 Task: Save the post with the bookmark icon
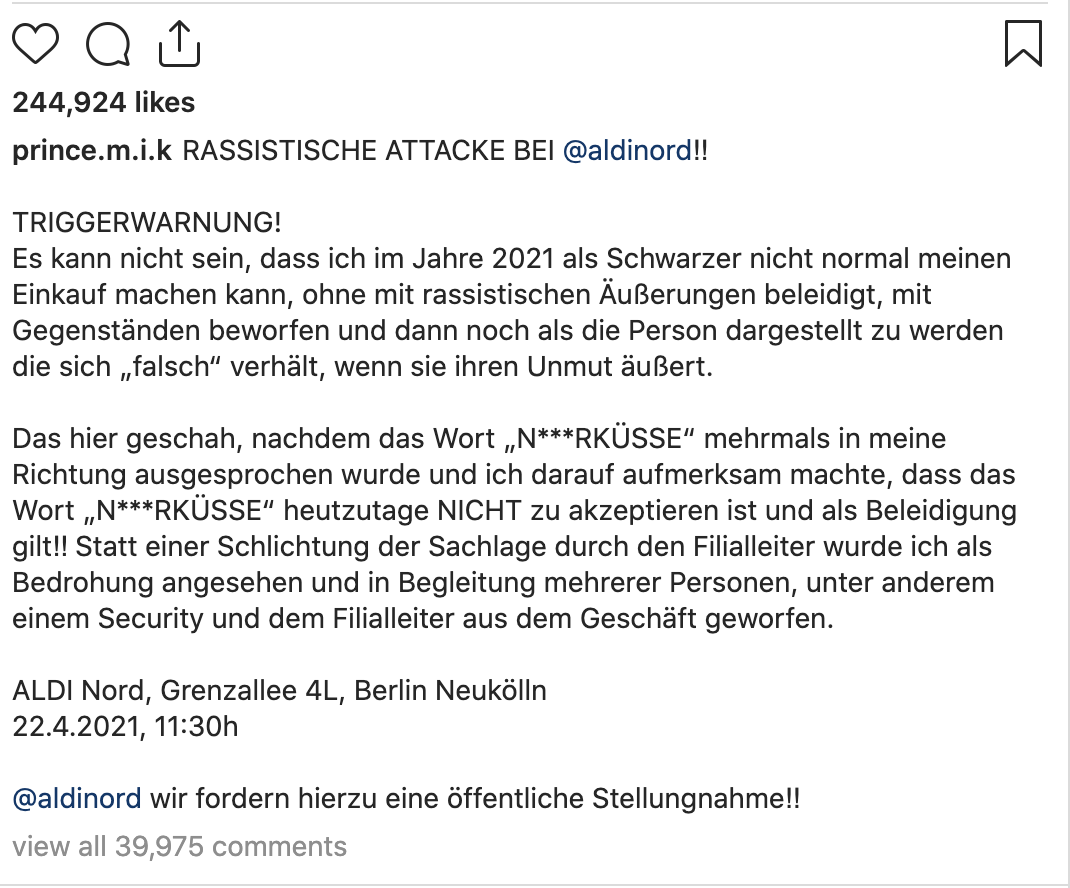(x=1023, y=45)
